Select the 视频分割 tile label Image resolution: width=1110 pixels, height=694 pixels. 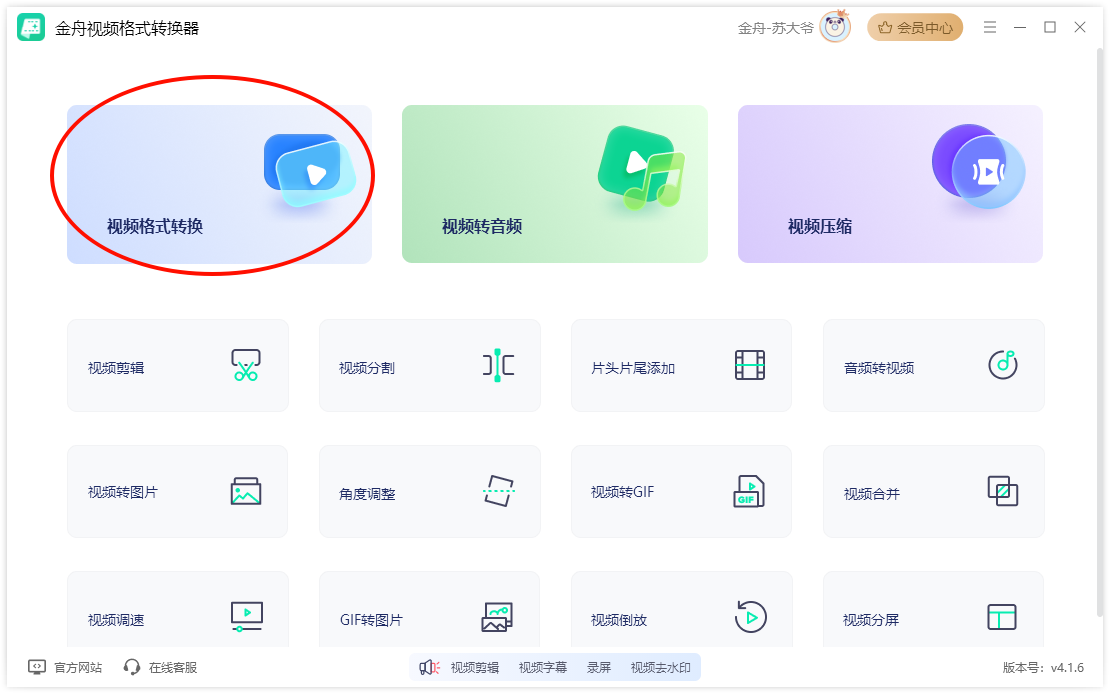pos(367,368)
